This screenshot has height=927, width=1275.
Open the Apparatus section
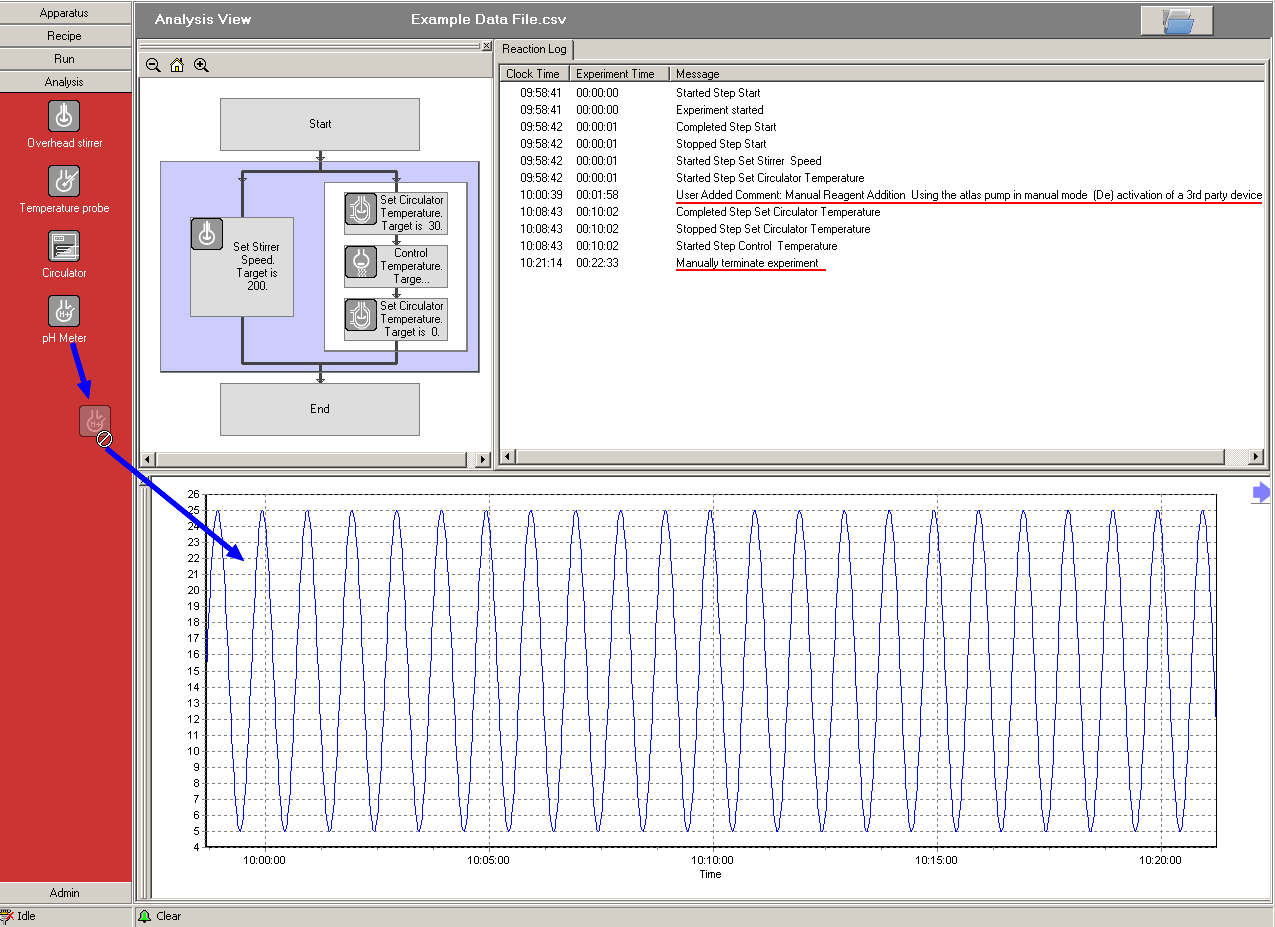point(65,12)
